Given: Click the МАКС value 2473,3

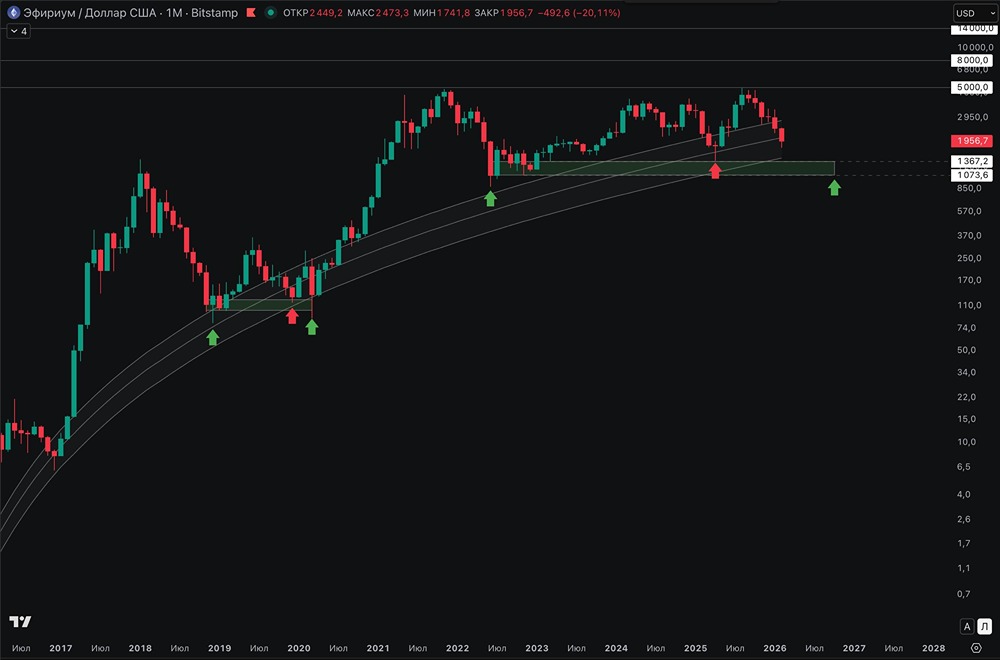Looking at the screenshot, I should coord(392,13).
